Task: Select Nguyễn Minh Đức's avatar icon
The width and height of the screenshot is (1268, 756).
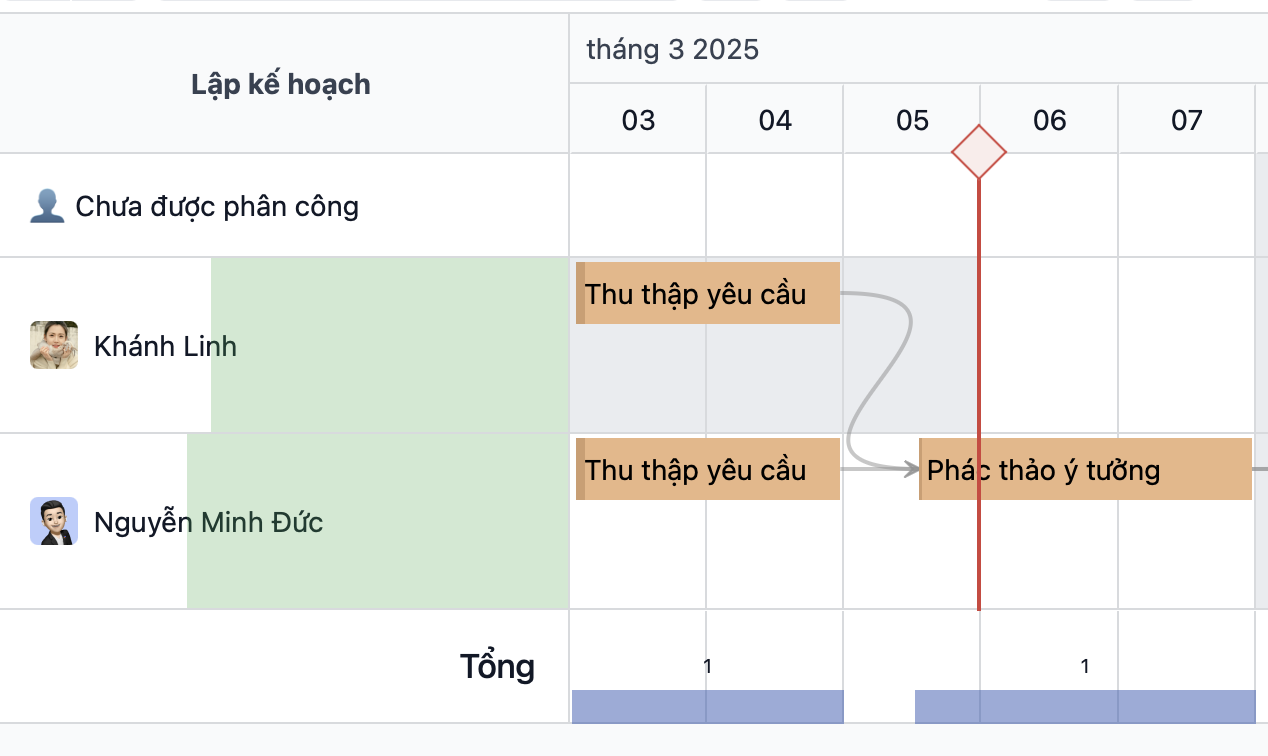Action: (x=53, y=521)
